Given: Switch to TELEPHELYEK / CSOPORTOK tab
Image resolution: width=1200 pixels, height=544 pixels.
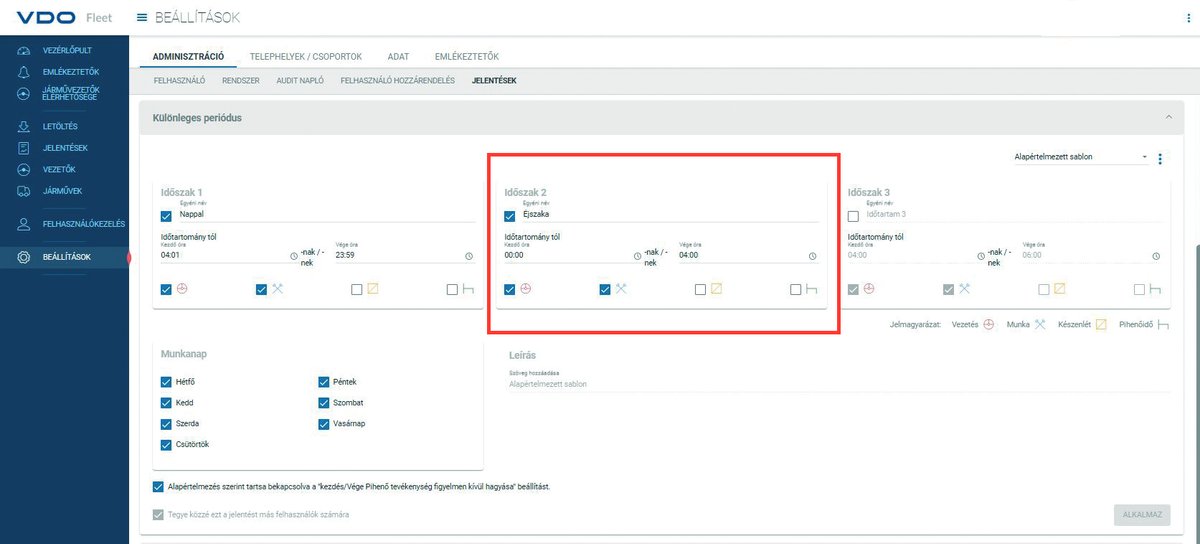Looking at the screenshot, I should [306, 56].
